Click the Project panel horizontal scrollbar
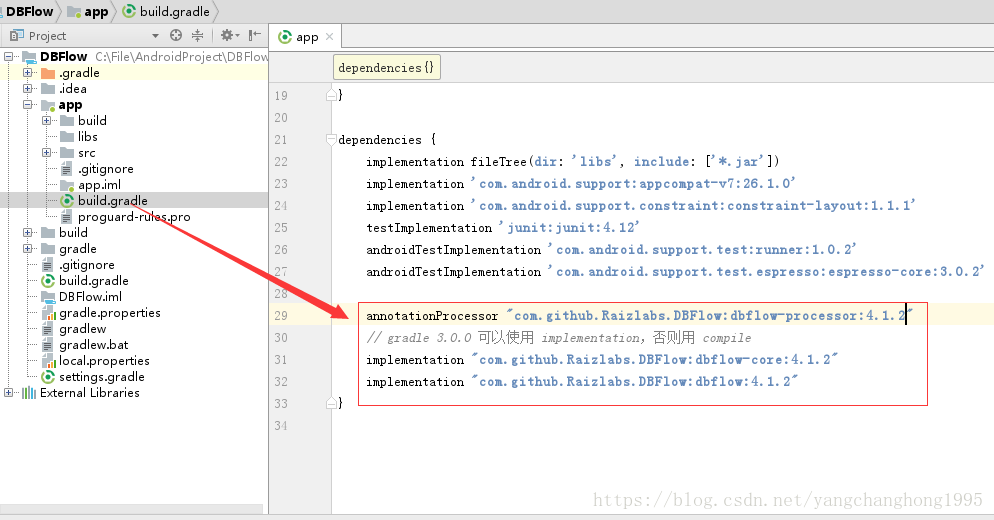This screenshot has height=520, width=994. pos(131,509)
